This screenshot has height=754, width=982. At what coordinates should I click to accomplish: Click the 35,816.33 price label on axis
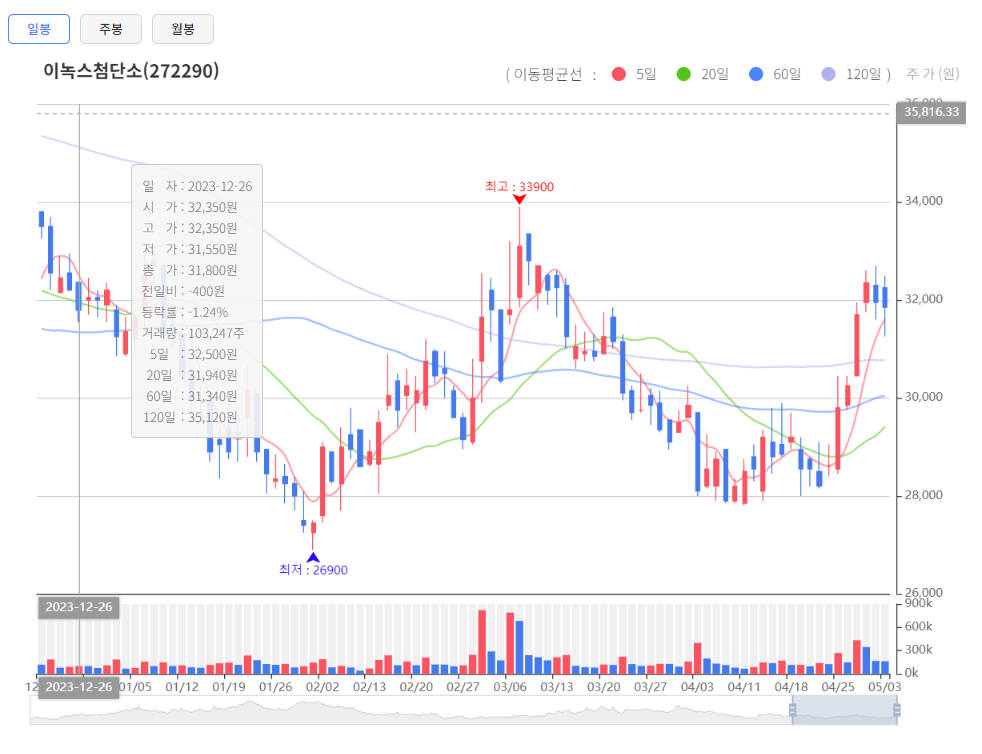pyautogui.click(x=931, y=112)
